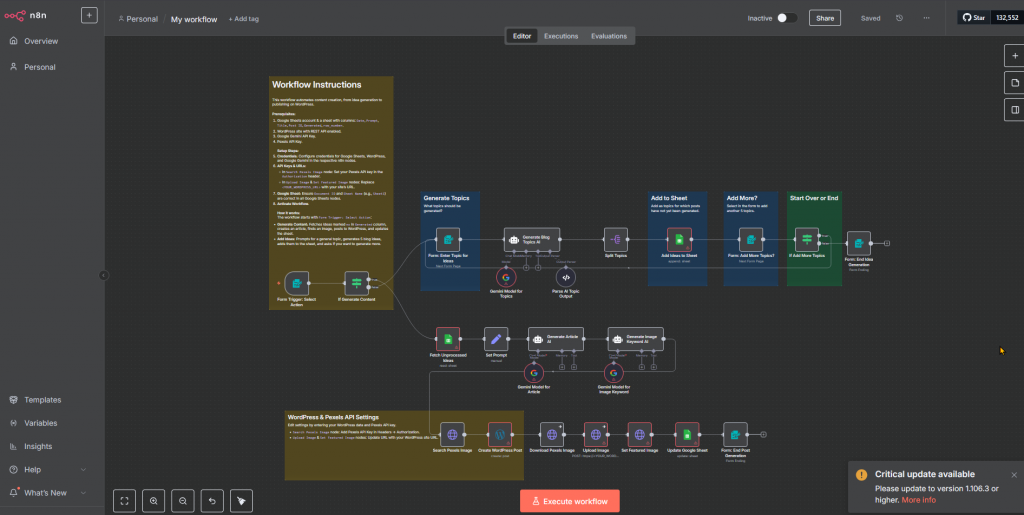
Task: Dismiss the Critical update notification
Action: coord(1013,475)
